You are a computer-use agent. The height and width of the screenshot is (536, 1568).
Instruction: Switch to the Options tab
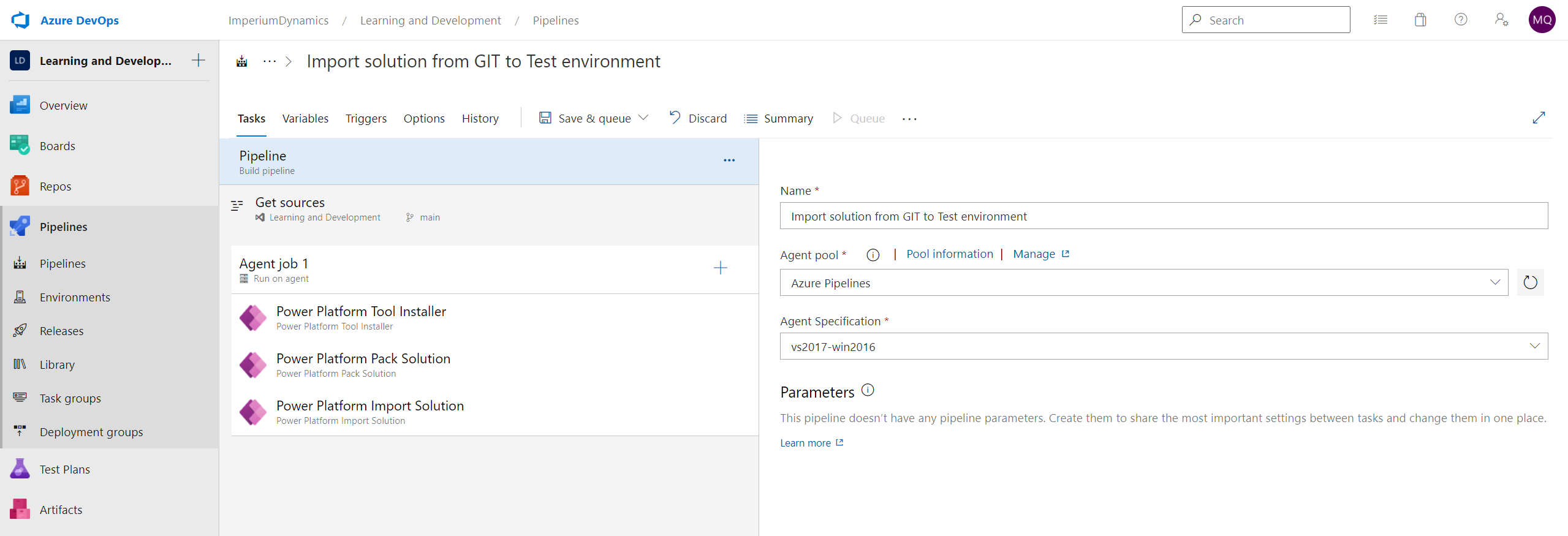pos(424,118)
